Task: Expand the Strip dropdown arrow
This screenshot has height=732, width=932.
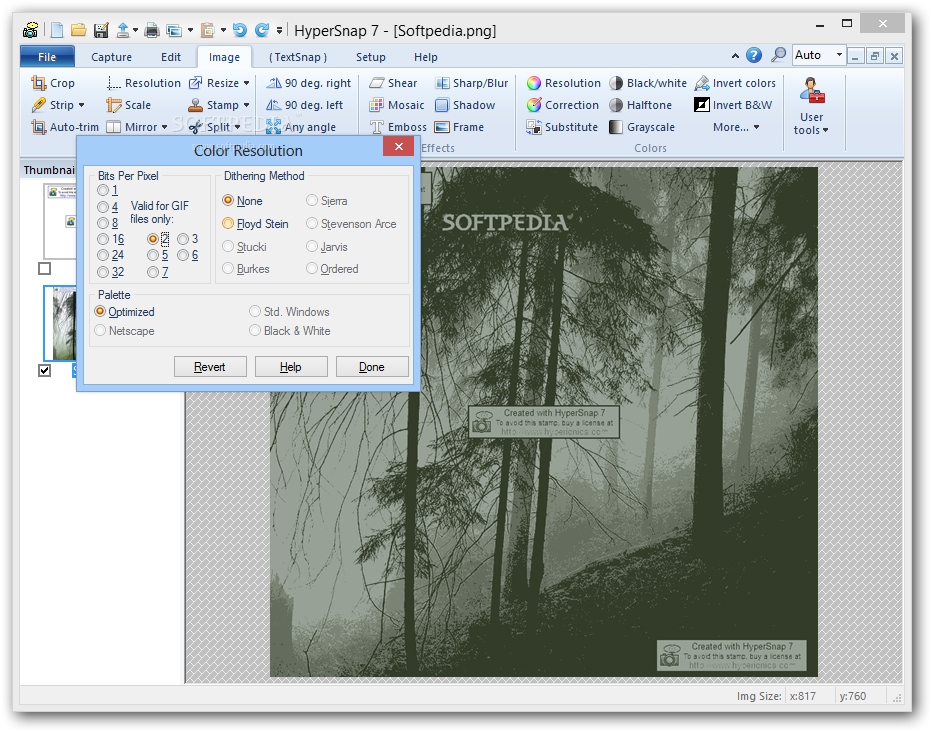Action: tap(81, 105)
